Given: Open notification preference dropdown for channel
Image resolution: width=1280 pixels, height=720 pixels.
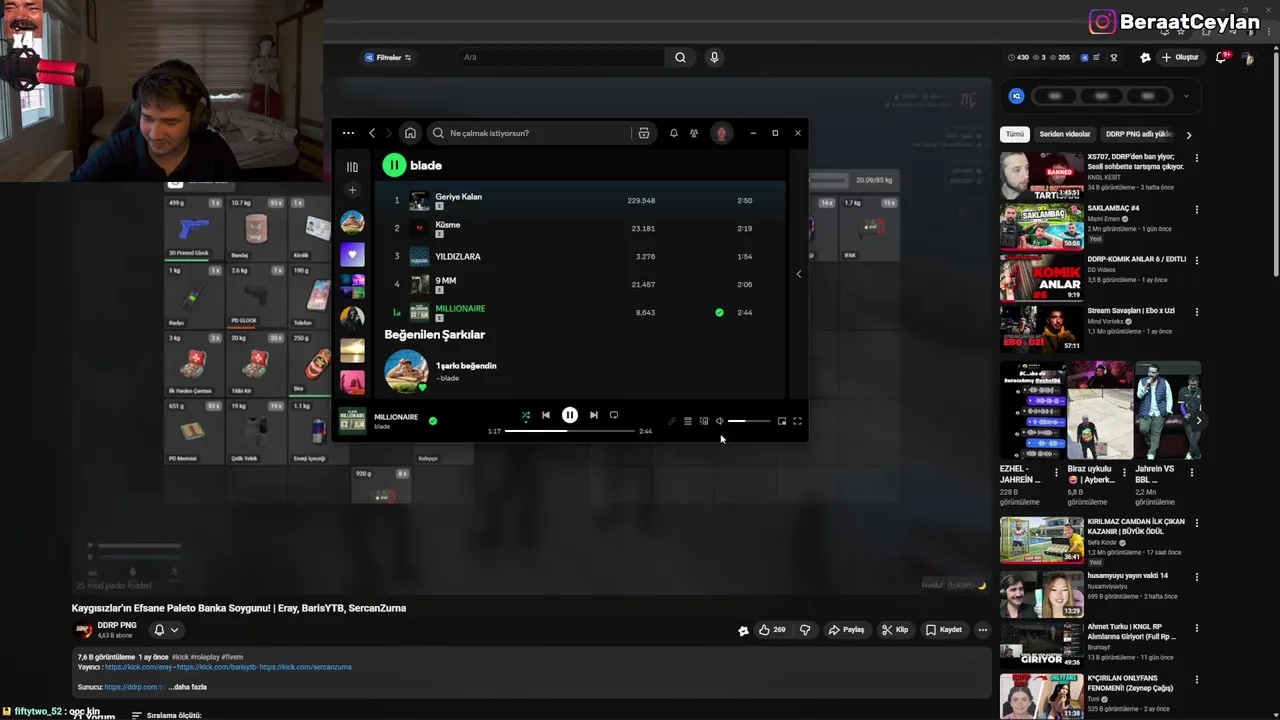Looking at the screenshot, I should pos(166,630).
